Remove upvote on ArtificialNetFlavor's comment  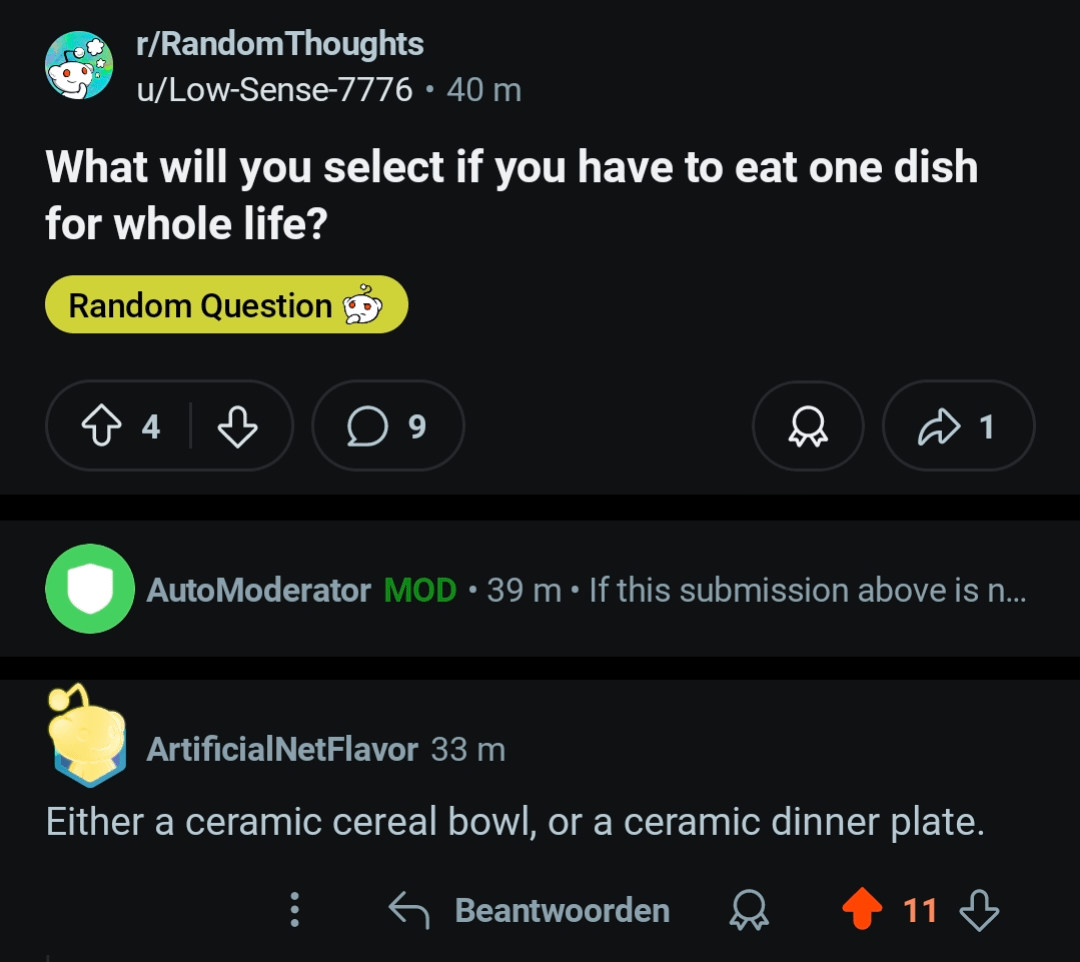tap(862, 910)
